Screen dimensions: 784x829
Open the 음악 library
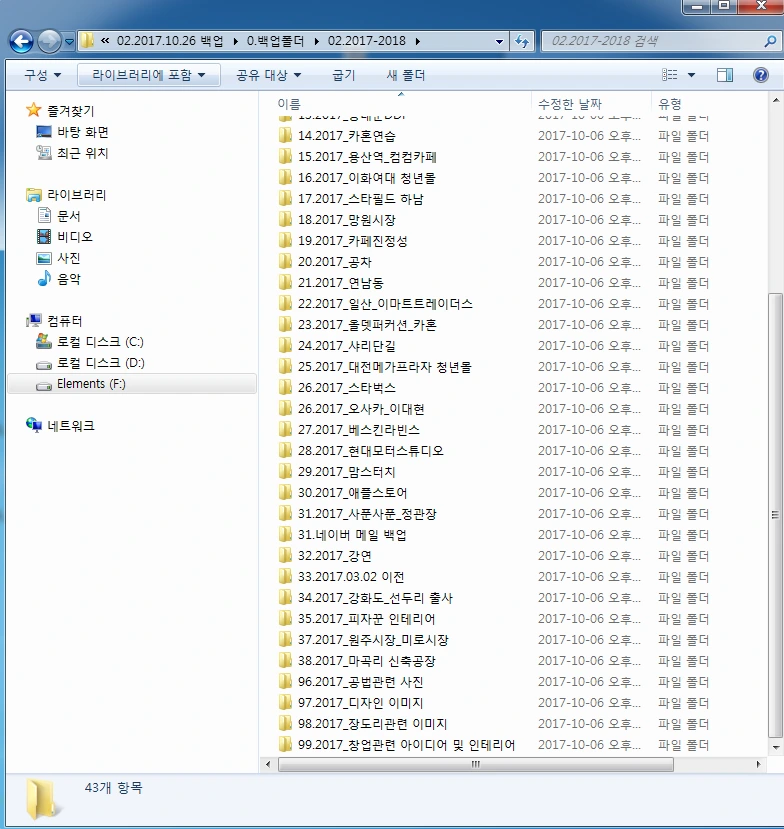[69, 279]
